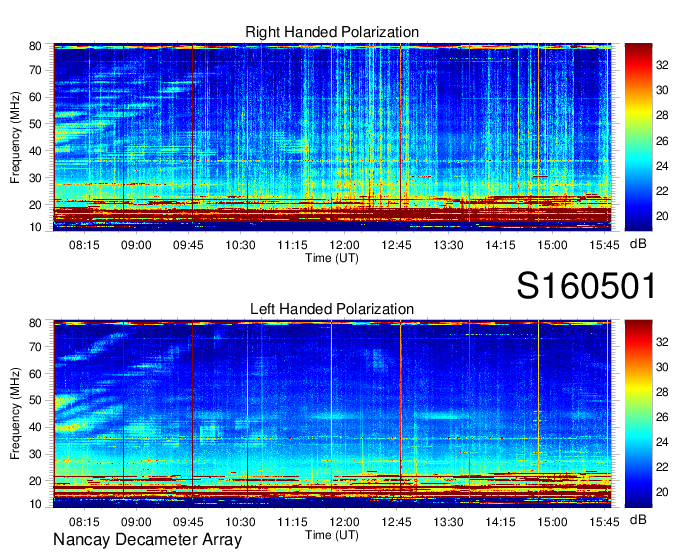The width and height of the screenshot is (680, 552).
Task: Click the 32 value on Right Handed colorbar
Action: 662,65
